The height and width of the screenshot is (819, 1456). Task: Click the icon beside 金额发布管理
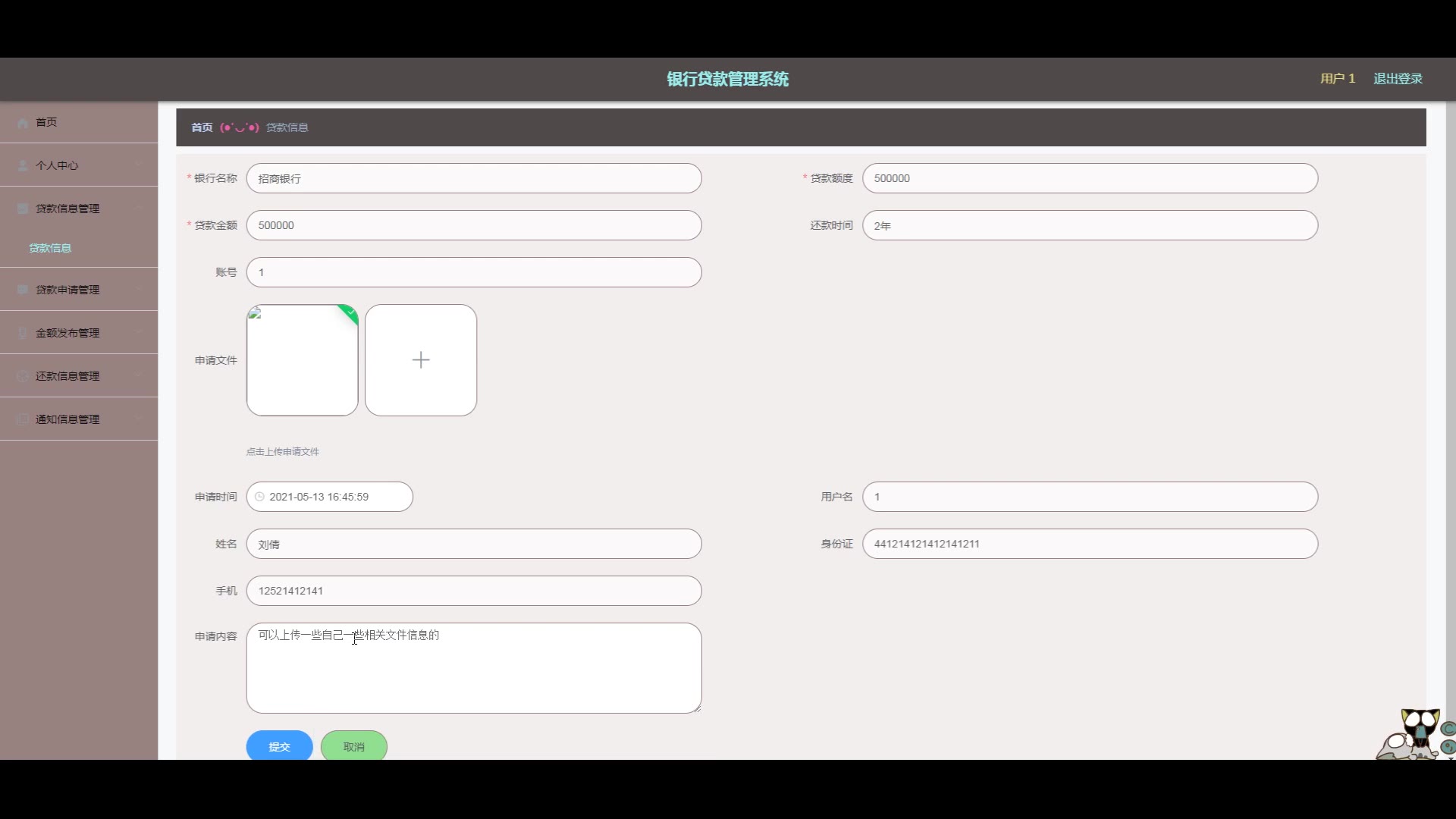coord(23,333)
